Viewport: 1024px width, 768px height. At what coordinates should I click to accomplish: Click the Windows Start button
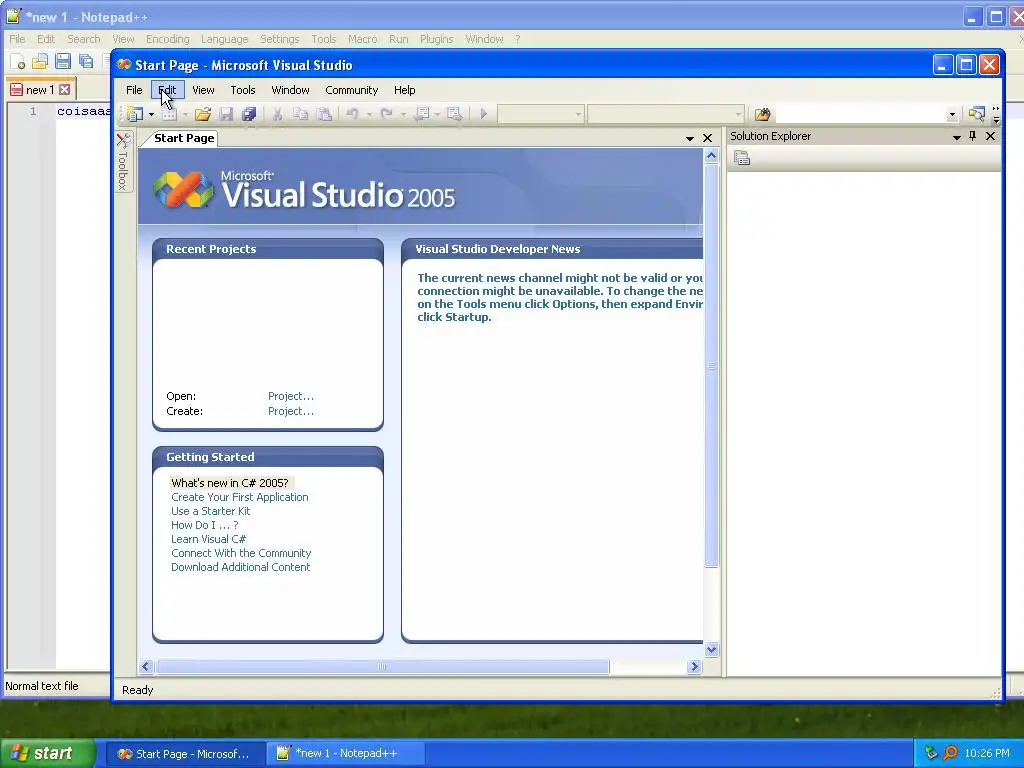47,754
